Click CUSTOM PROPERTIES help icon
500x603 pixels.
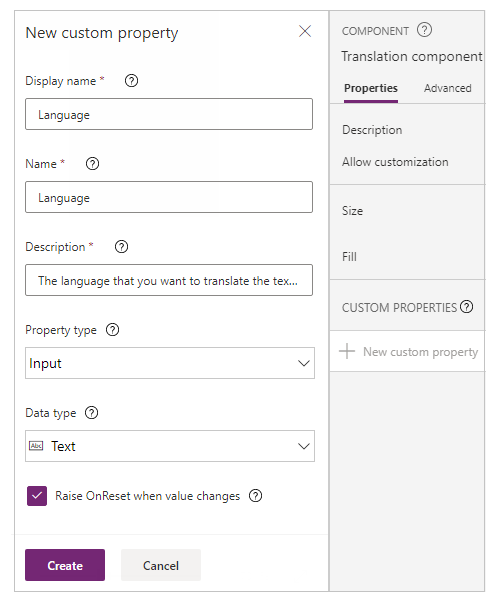pyautogui.click(x=467, y=306)
